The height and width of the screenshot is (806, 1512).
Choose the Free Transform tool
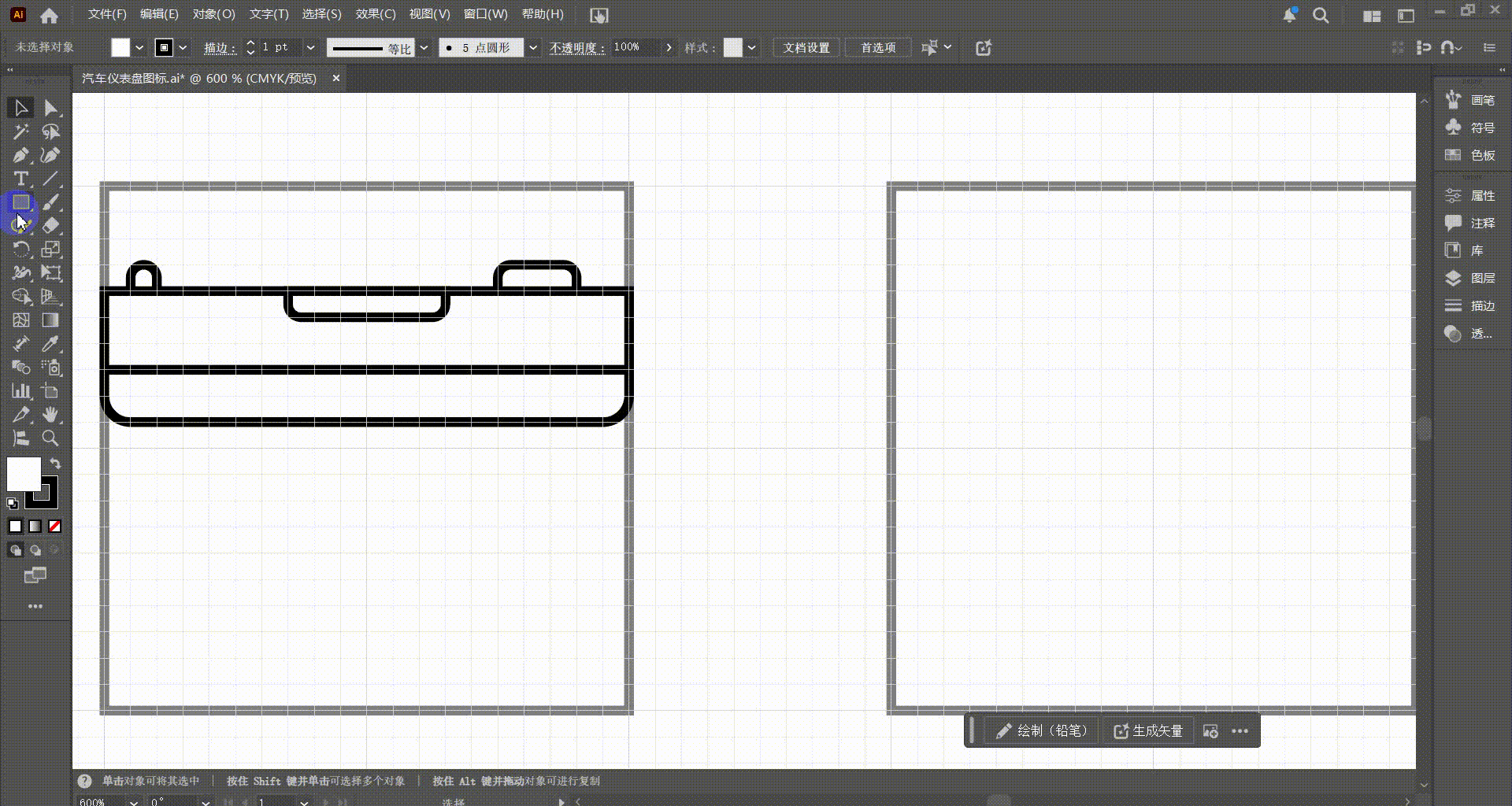(50, 273)
